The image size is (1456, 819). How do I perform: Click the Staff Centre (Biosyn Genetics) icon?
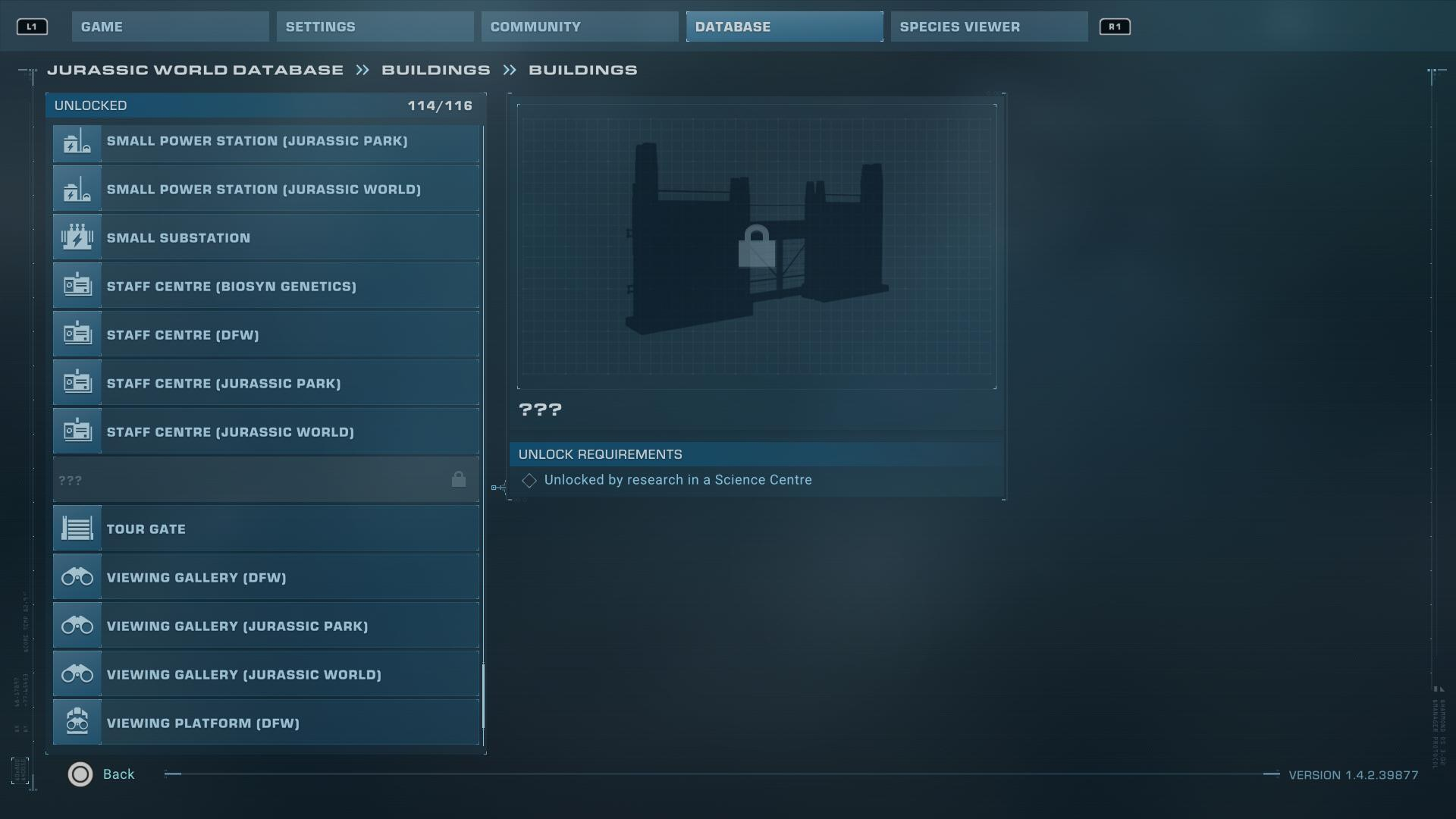click(77, 287)
